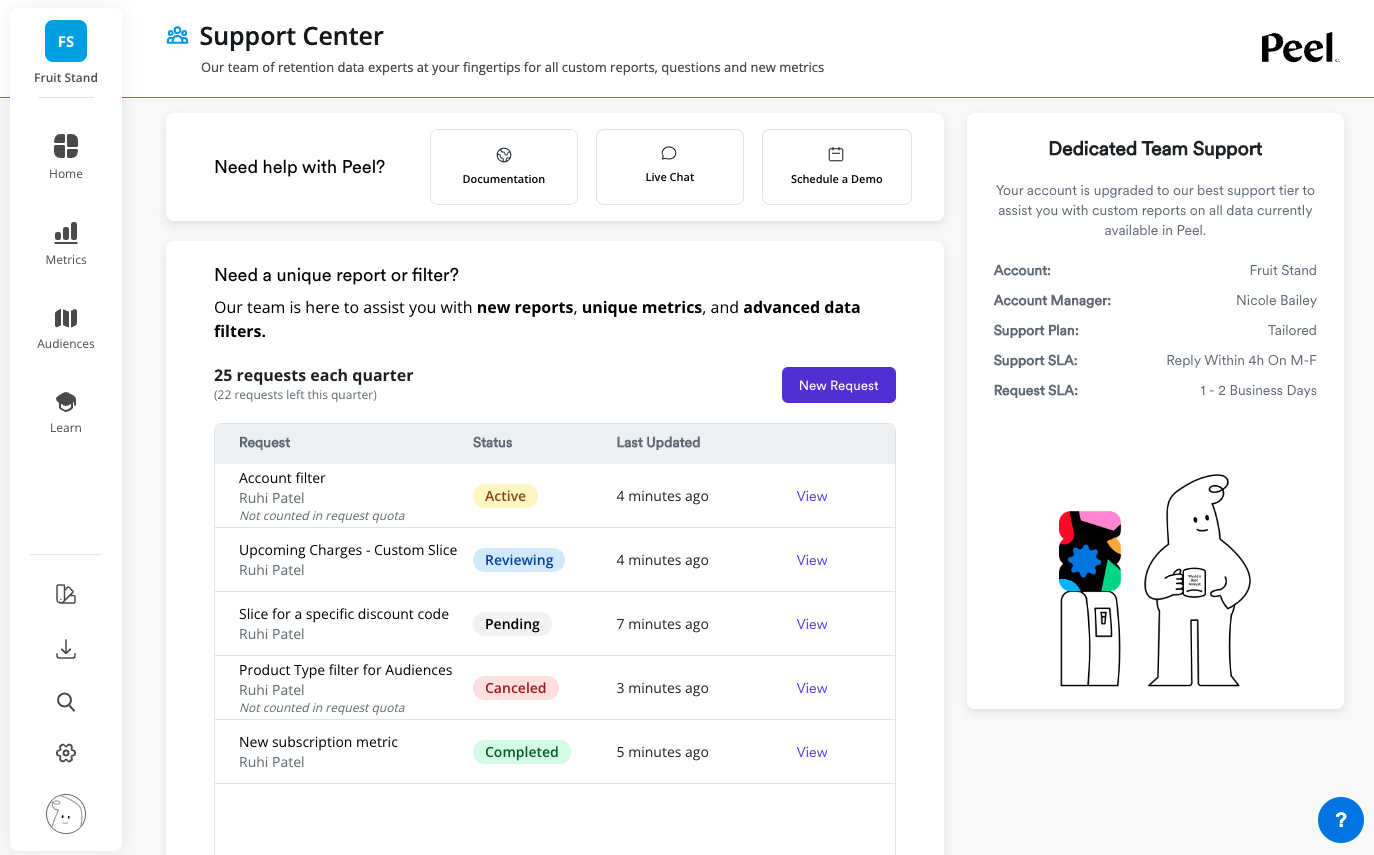This screenshot has width=1374, height=855.
Task: Click the 'Account filter' request title
Action: (282, 478)
